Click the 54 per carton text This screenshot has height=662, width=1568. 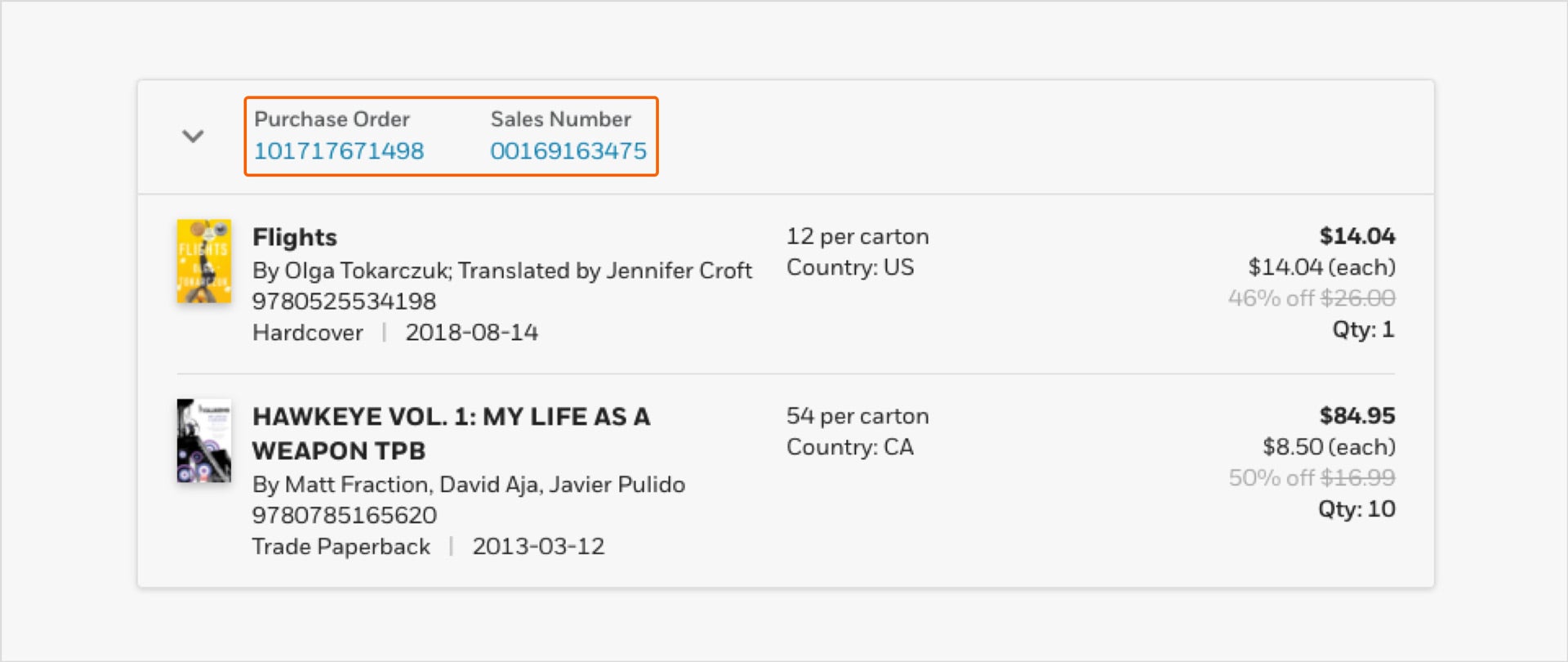coord(857,416)
